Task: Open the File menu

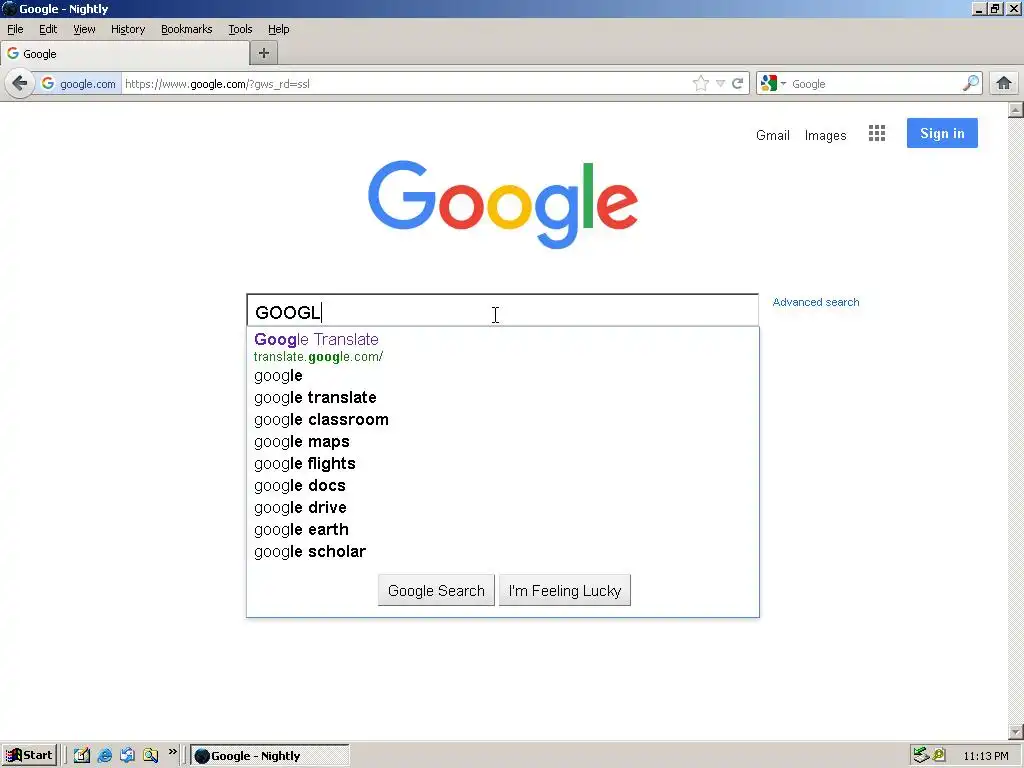Action: 15,29
